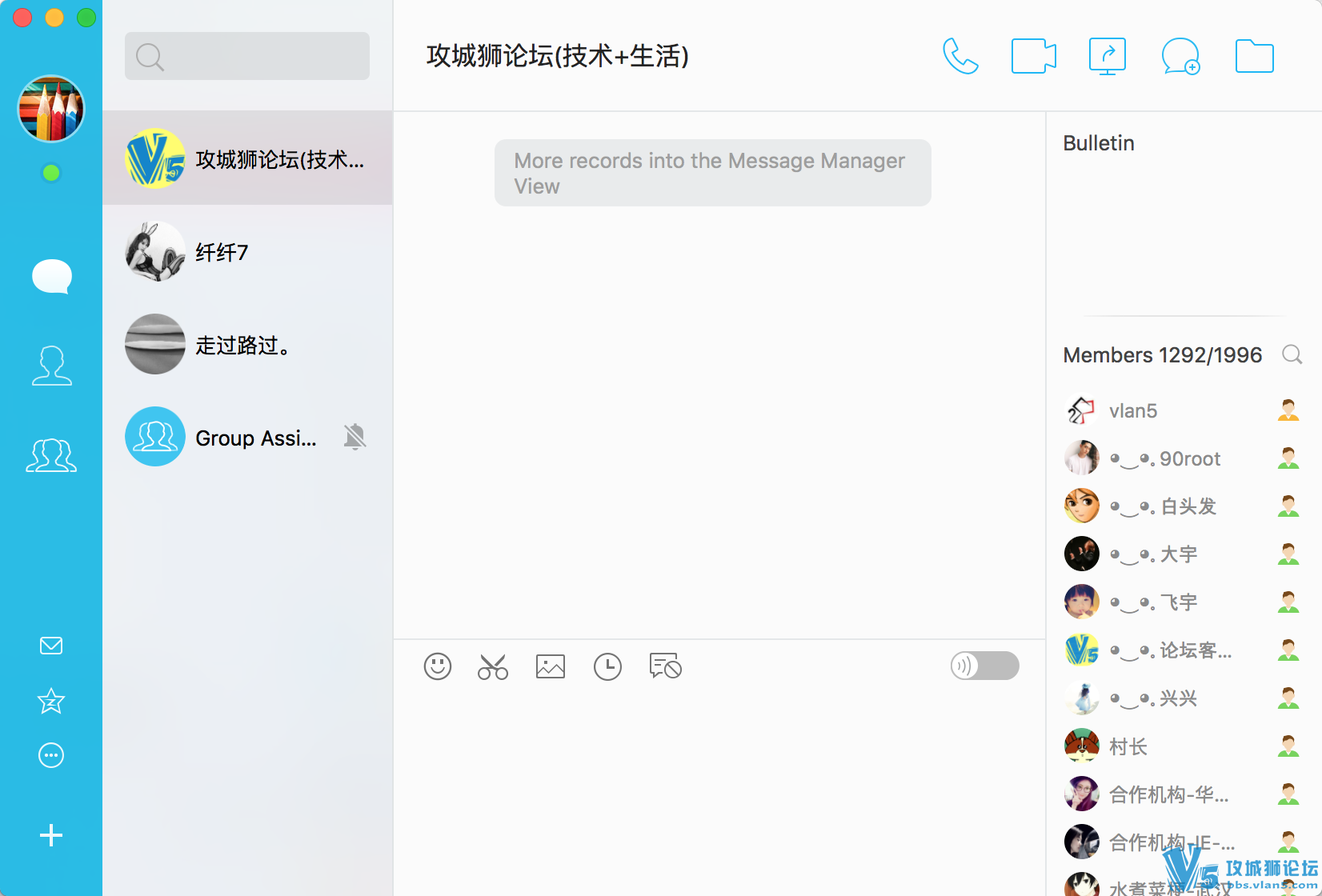1322x896 pixels.
Task: Open the more options ellipsis in sidebar
Action: point(51,755)
